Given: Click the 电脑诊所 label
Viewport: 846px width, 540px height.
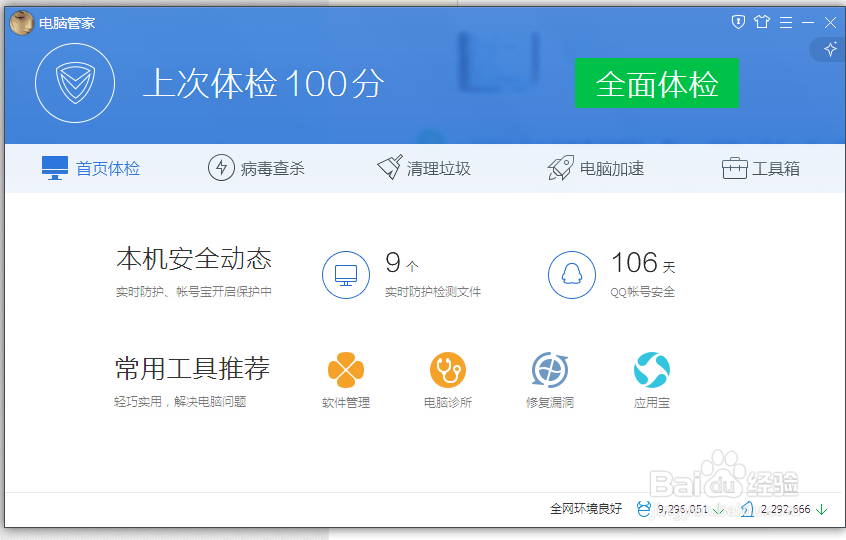Looking at the screenshot, I should (x=448, y=402).
